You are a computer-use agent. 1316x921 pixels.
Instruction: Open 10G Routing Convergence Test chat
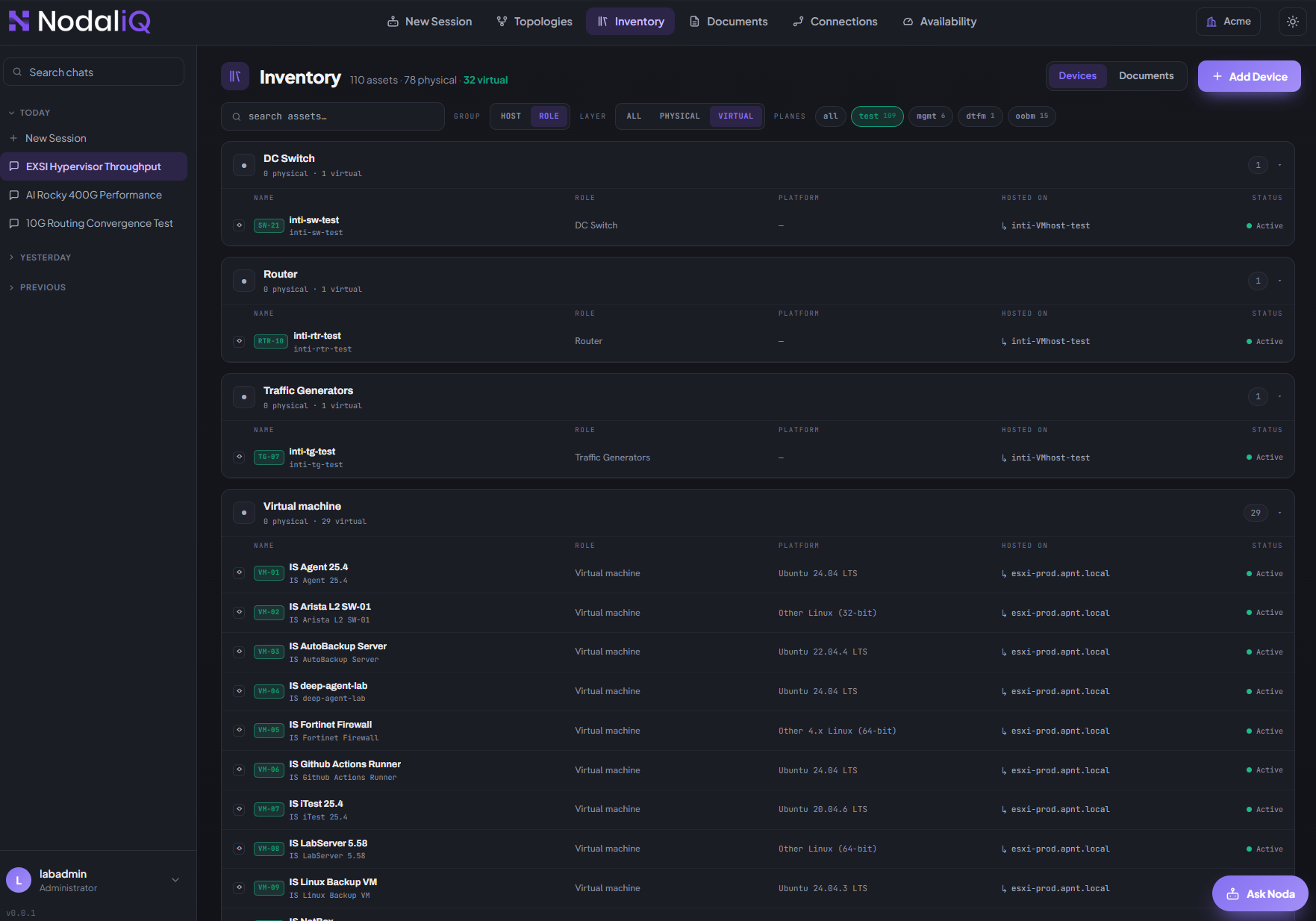pos(94,223)
